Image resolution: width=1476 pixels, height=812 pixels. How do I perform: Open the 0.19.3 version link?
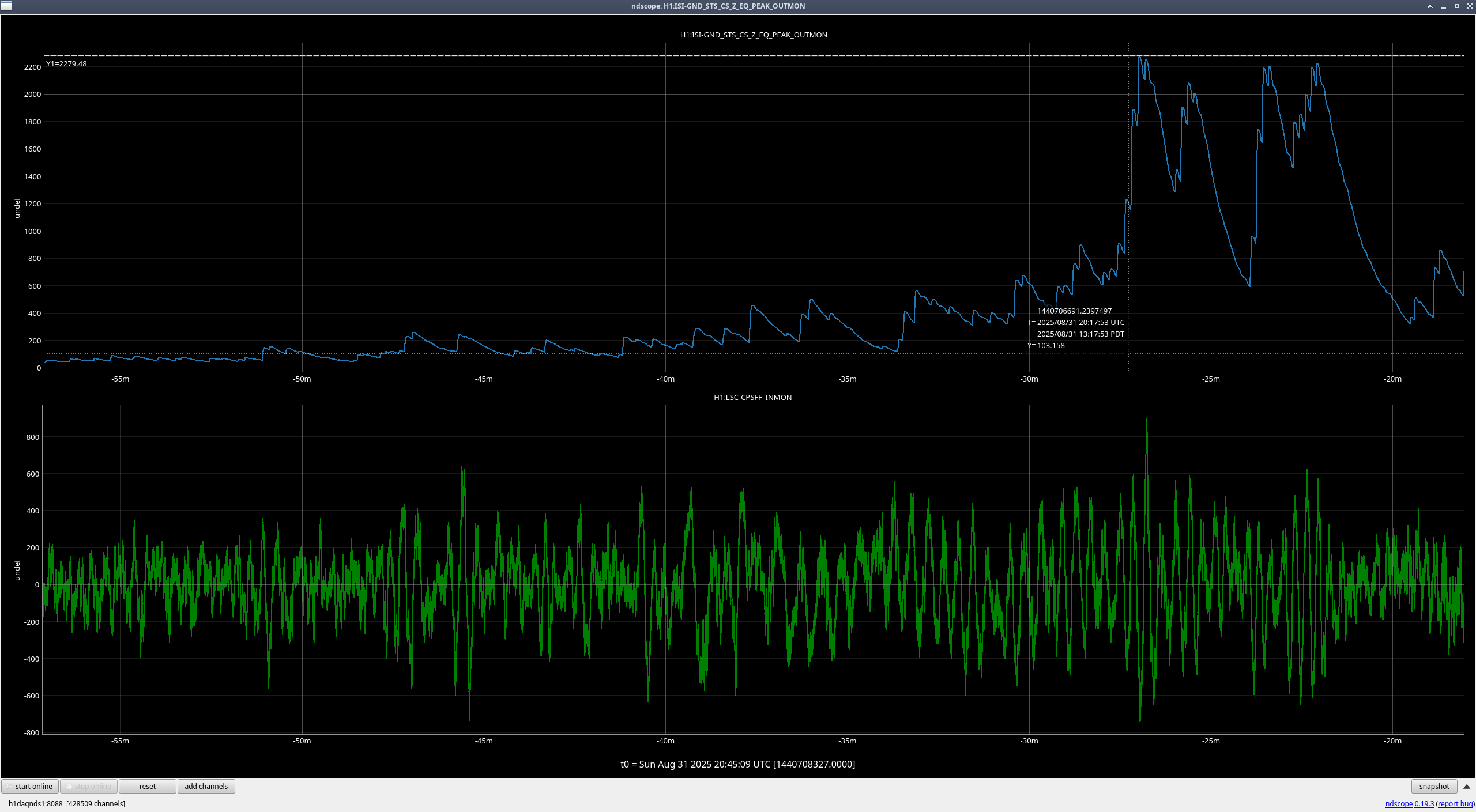1424,803
